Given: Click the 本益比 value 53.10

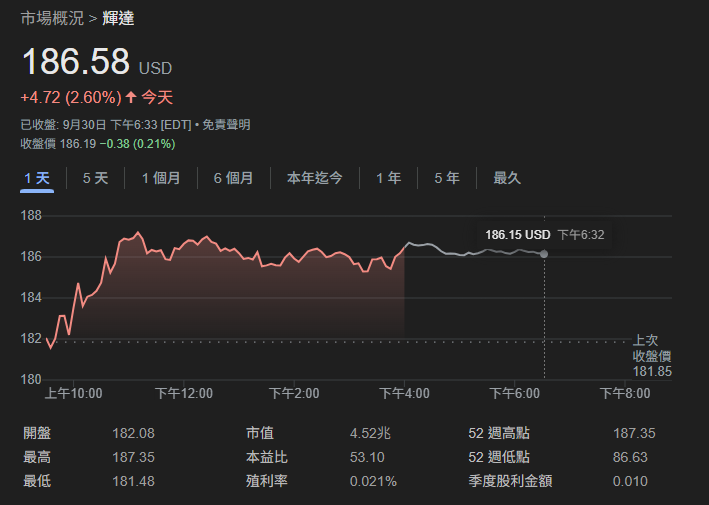Looking at the screenshot, I should [365, 457].
